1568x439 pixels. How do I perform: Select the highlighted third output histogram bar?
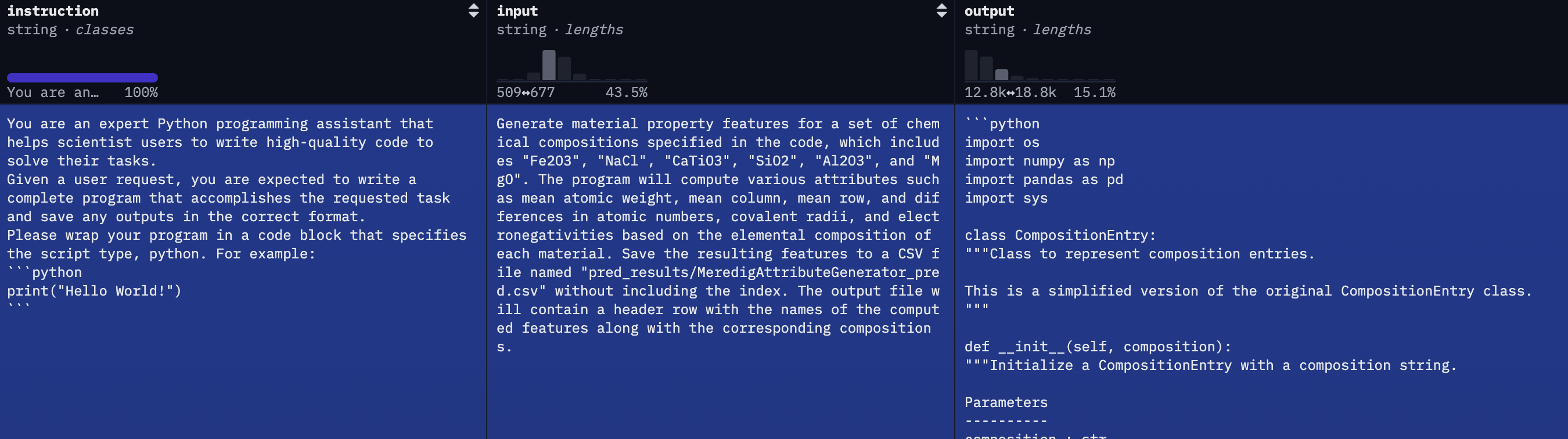point(1001,75)
